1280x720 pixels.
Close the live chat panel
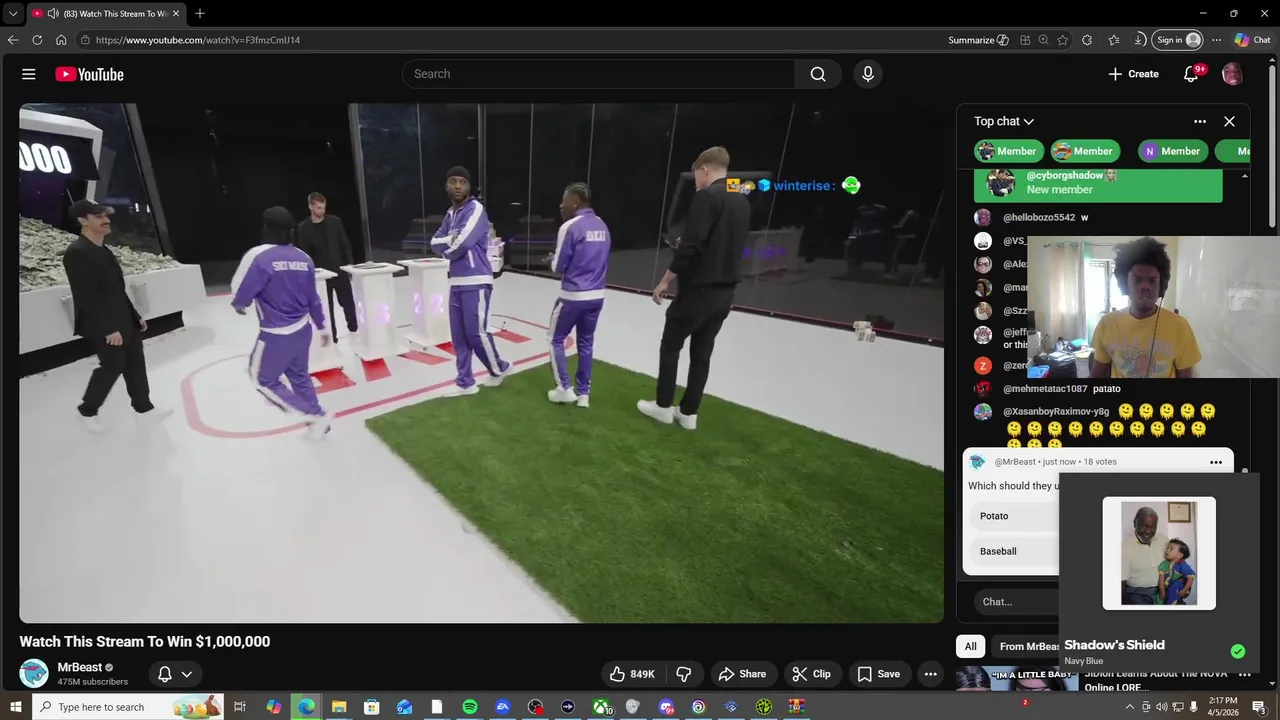coord(1229,121)
